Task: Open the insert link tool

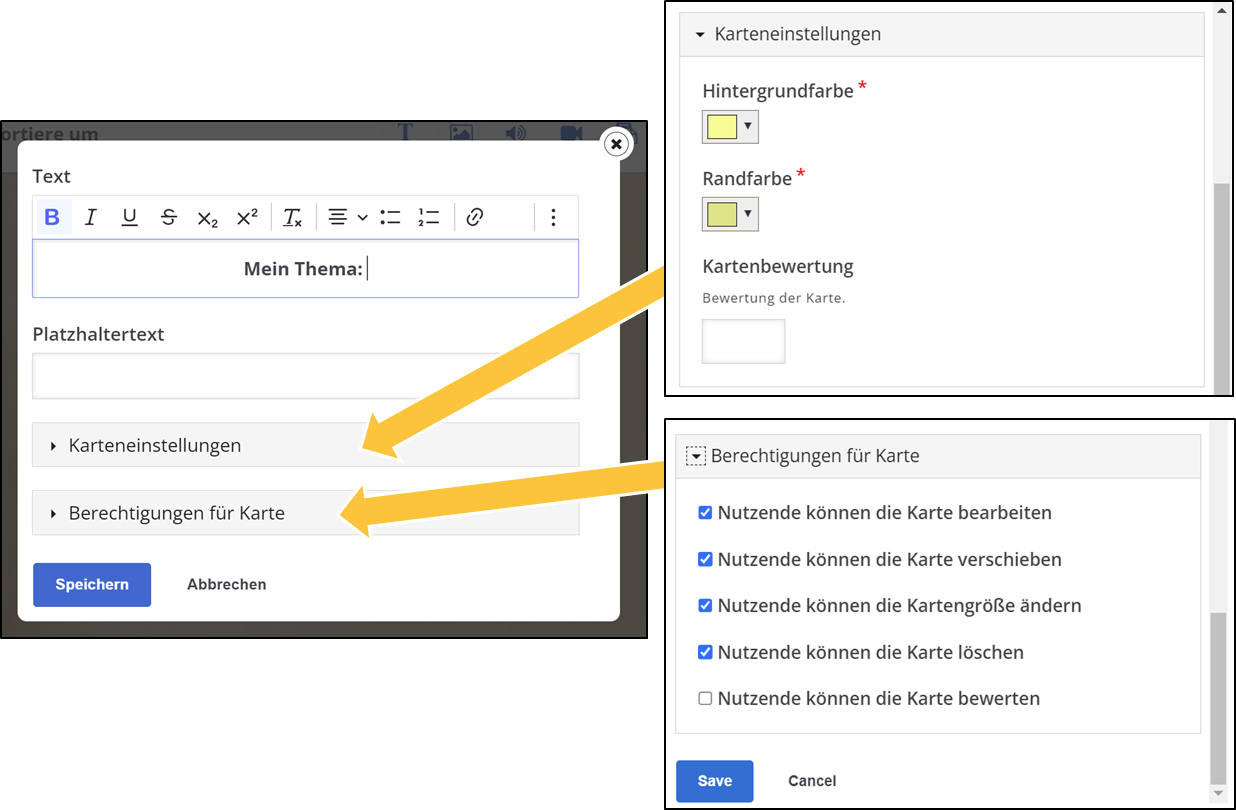Action: point(475,217)
